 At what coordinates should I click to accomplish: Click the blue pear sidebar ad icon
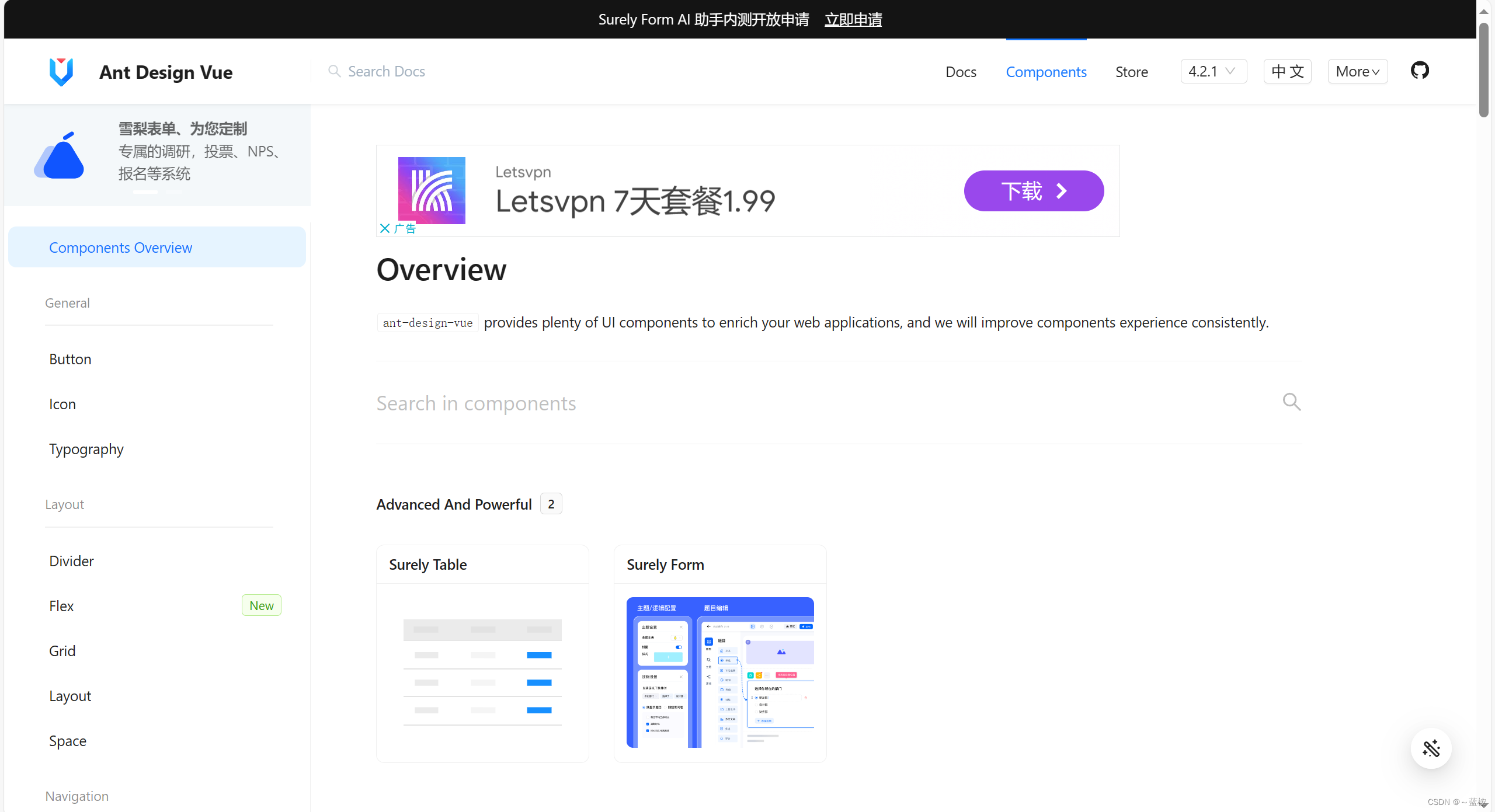[x=60, y=155]
